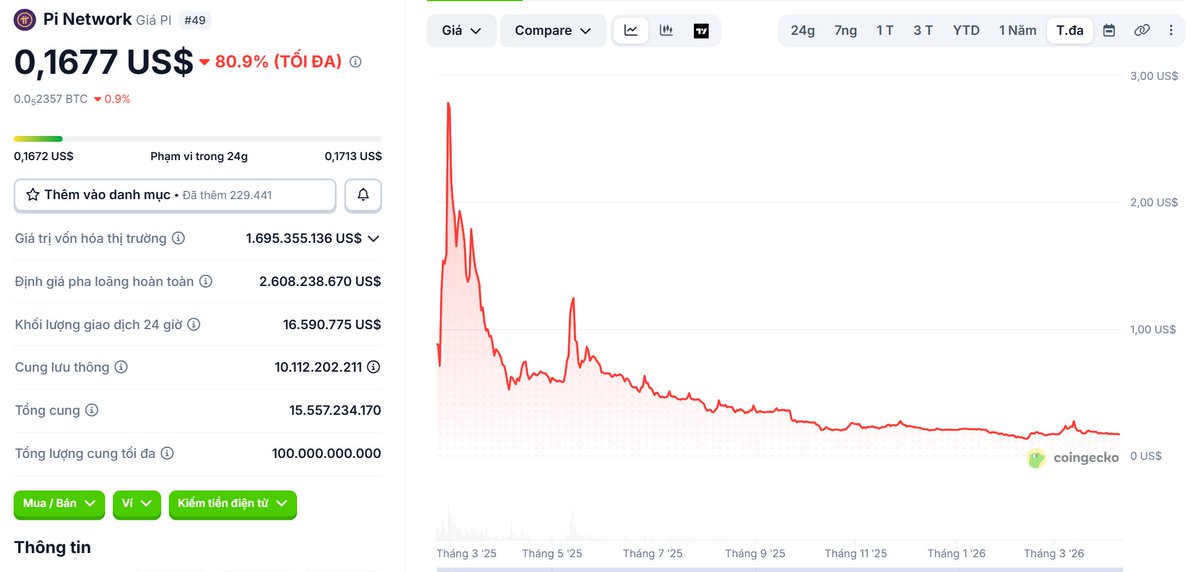Click the value 100.000.000.000
Viewport: 1200px width, 572px height.
(326, 454)
